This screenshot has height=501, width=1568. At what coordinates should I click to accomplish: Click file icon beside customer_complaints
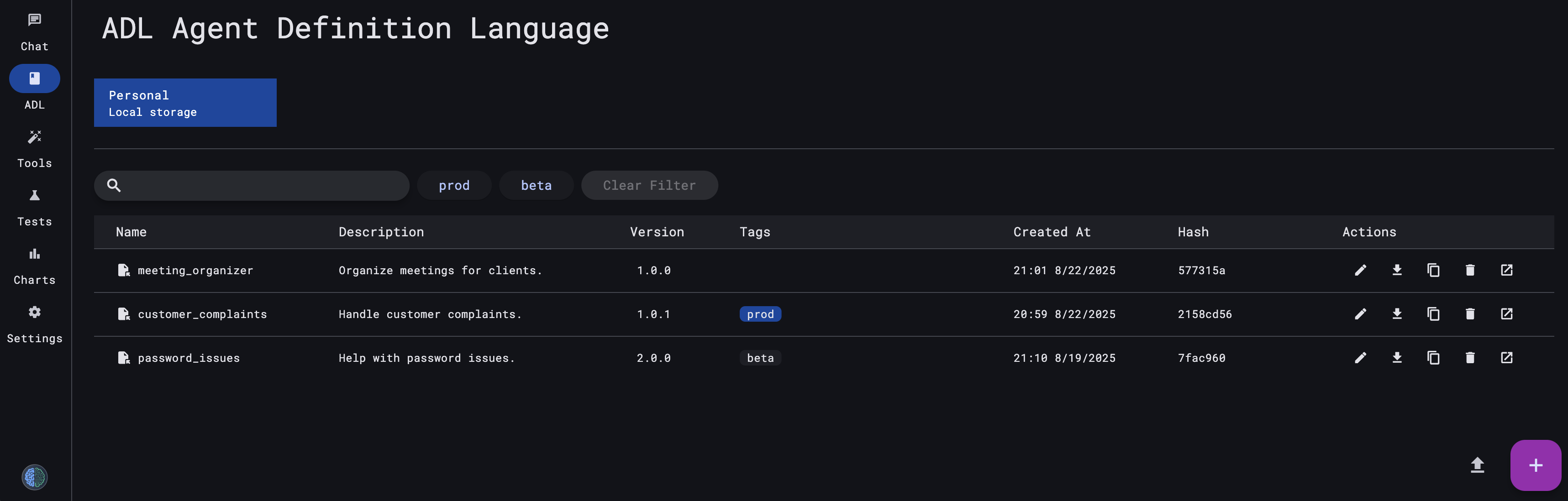tap(124, 314)
